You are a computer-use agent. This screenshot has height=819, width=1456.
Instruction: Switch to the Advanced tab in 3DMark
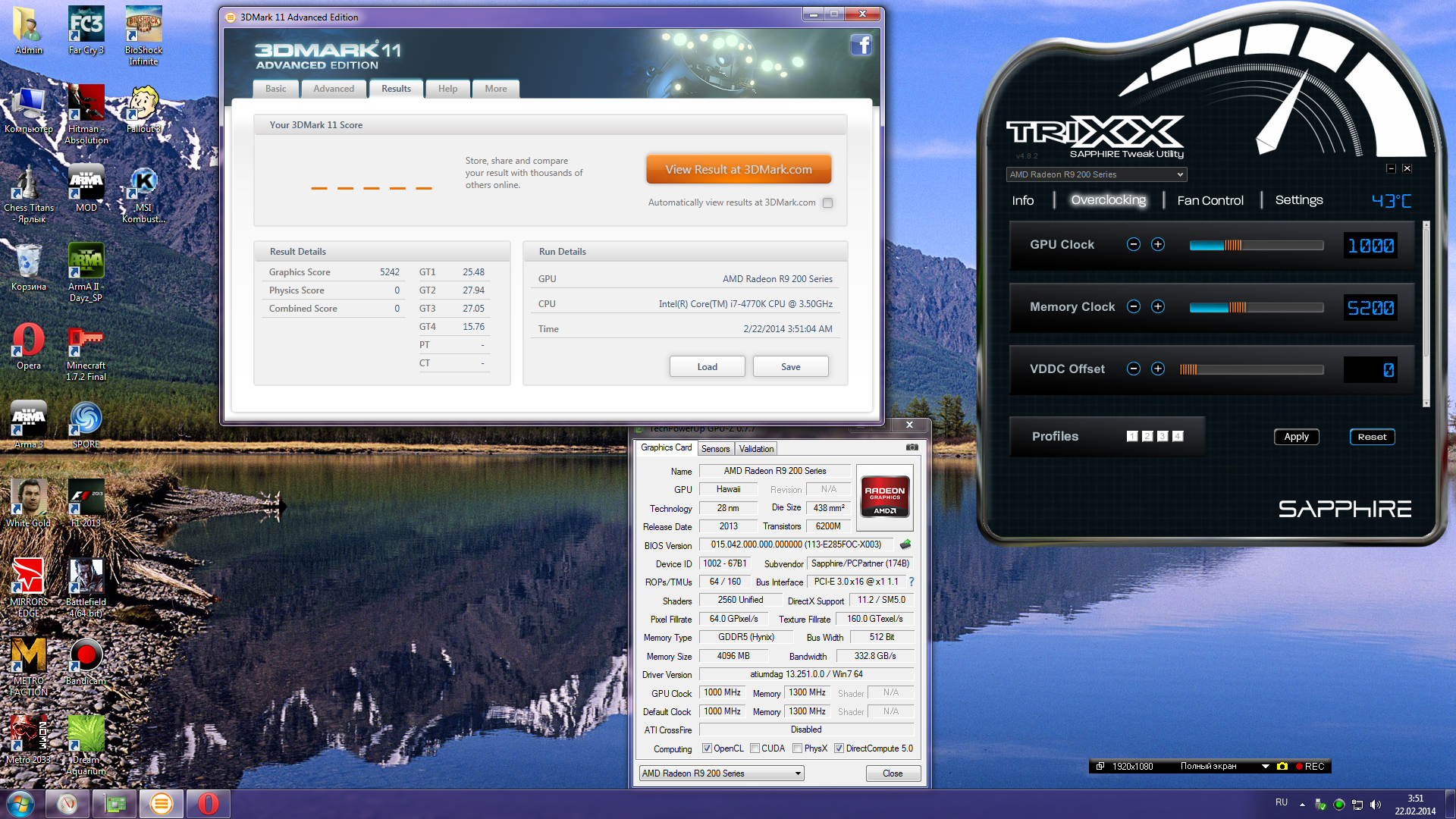pyautogui.click(x=334, y=89)
